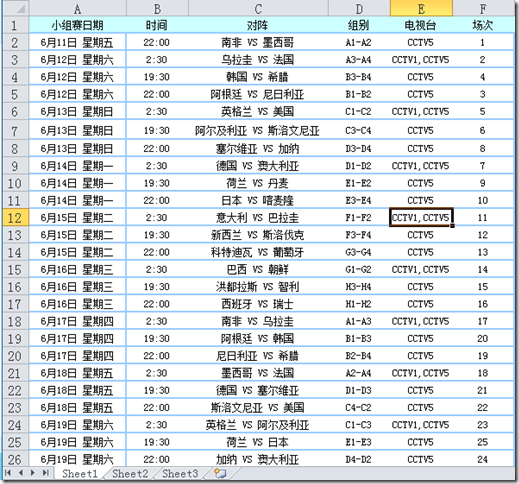Select cell 西班牙 VS 瑞士
Screen dimensions: 519x484
[258, 304]
